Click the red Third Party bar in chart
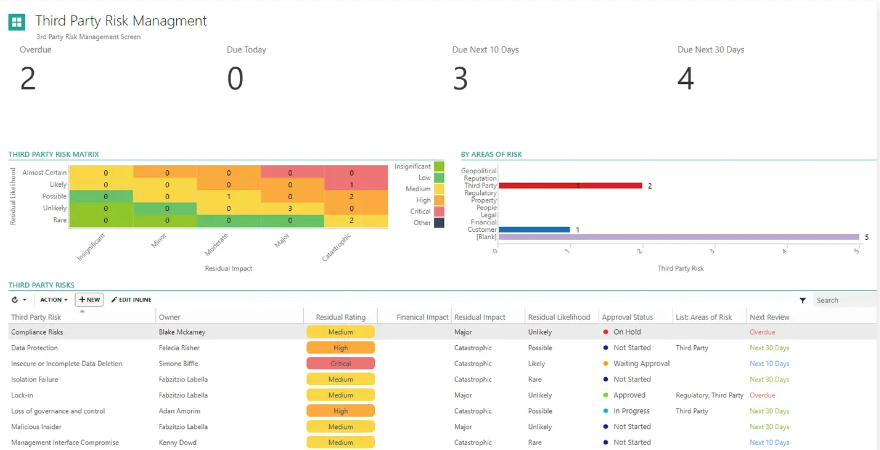The width and height of the screenshot is (880, 450). tap(570, 185)
